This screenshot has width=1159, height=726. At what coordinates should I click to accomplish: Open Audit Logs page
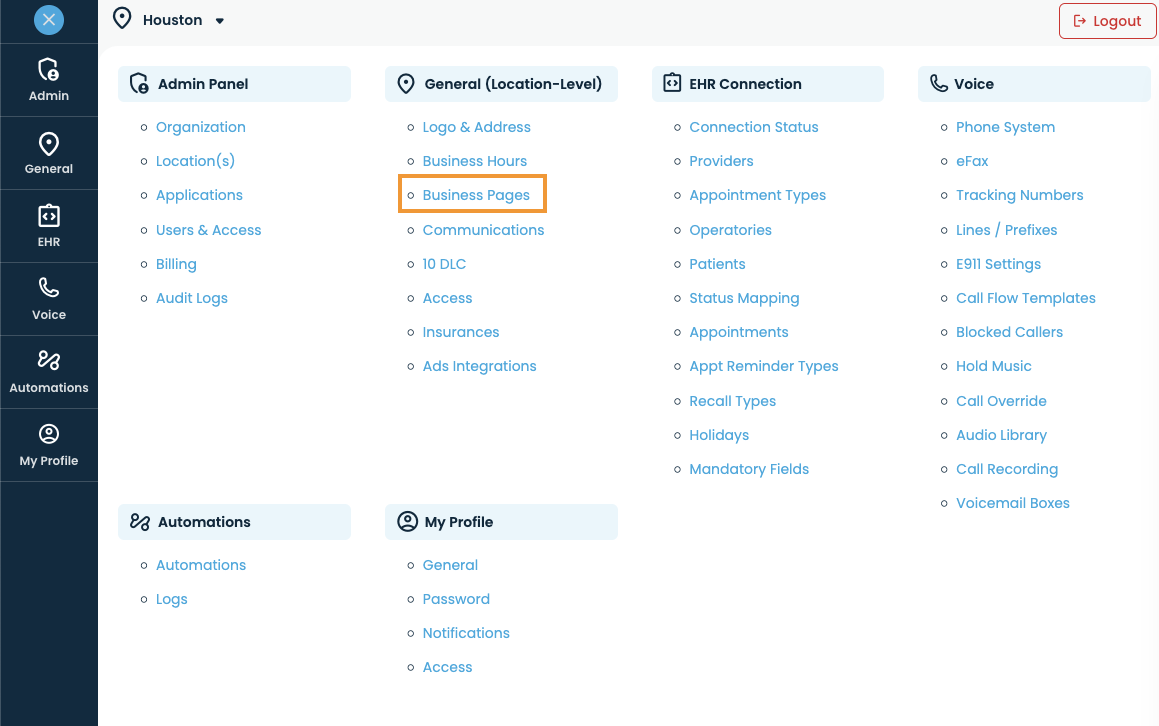[191, 298]
